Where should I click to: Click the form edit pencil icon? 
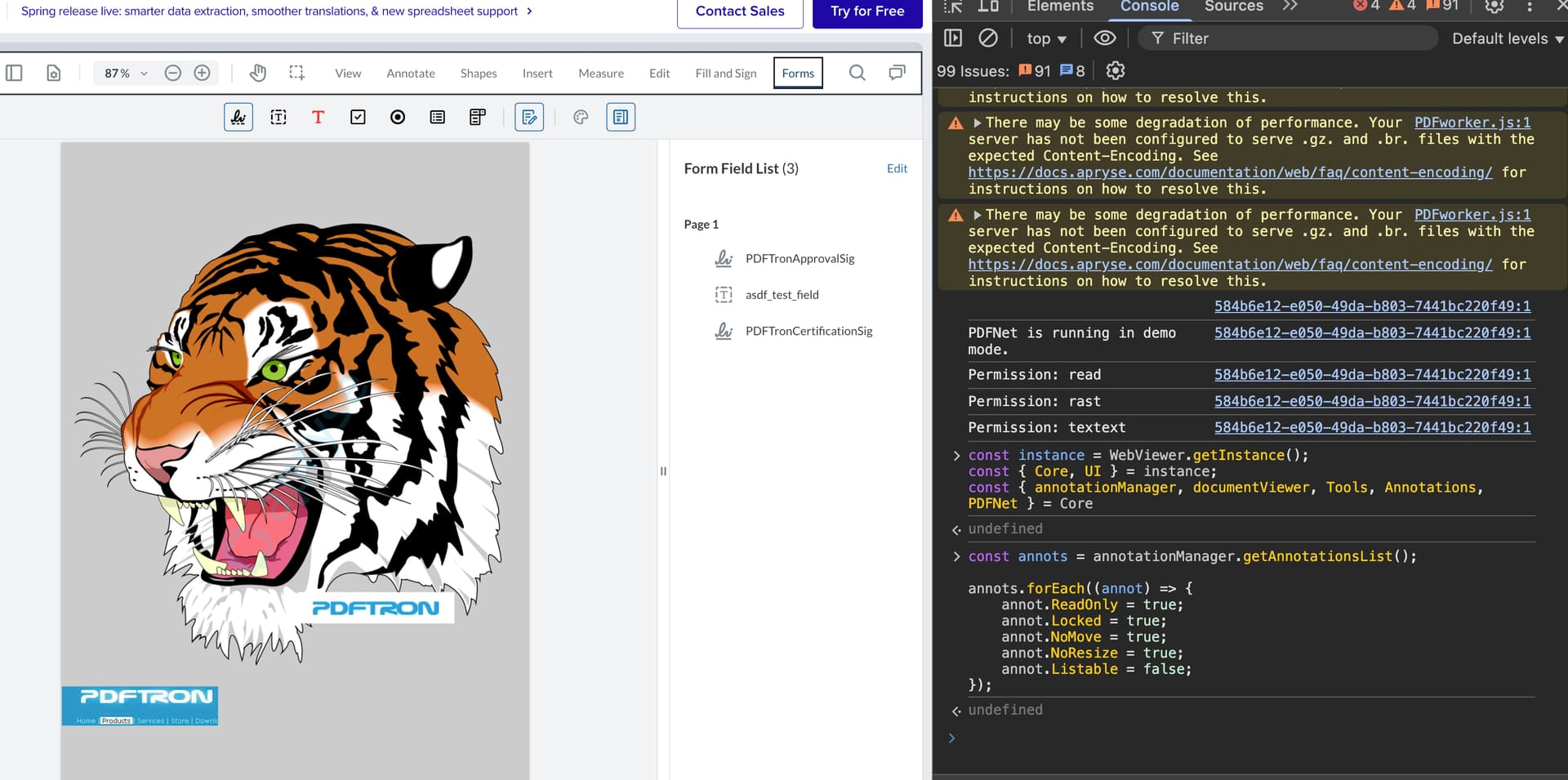(529, 117)
